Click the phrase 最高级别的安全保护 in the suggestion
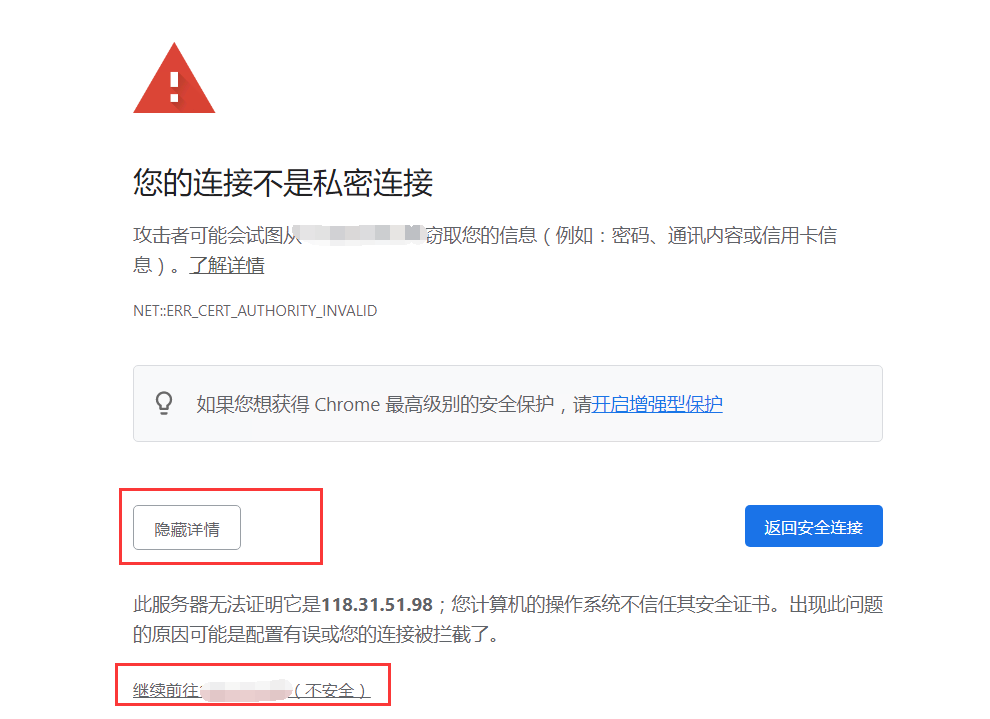This screenshot has height=719, width=990. 470,404
